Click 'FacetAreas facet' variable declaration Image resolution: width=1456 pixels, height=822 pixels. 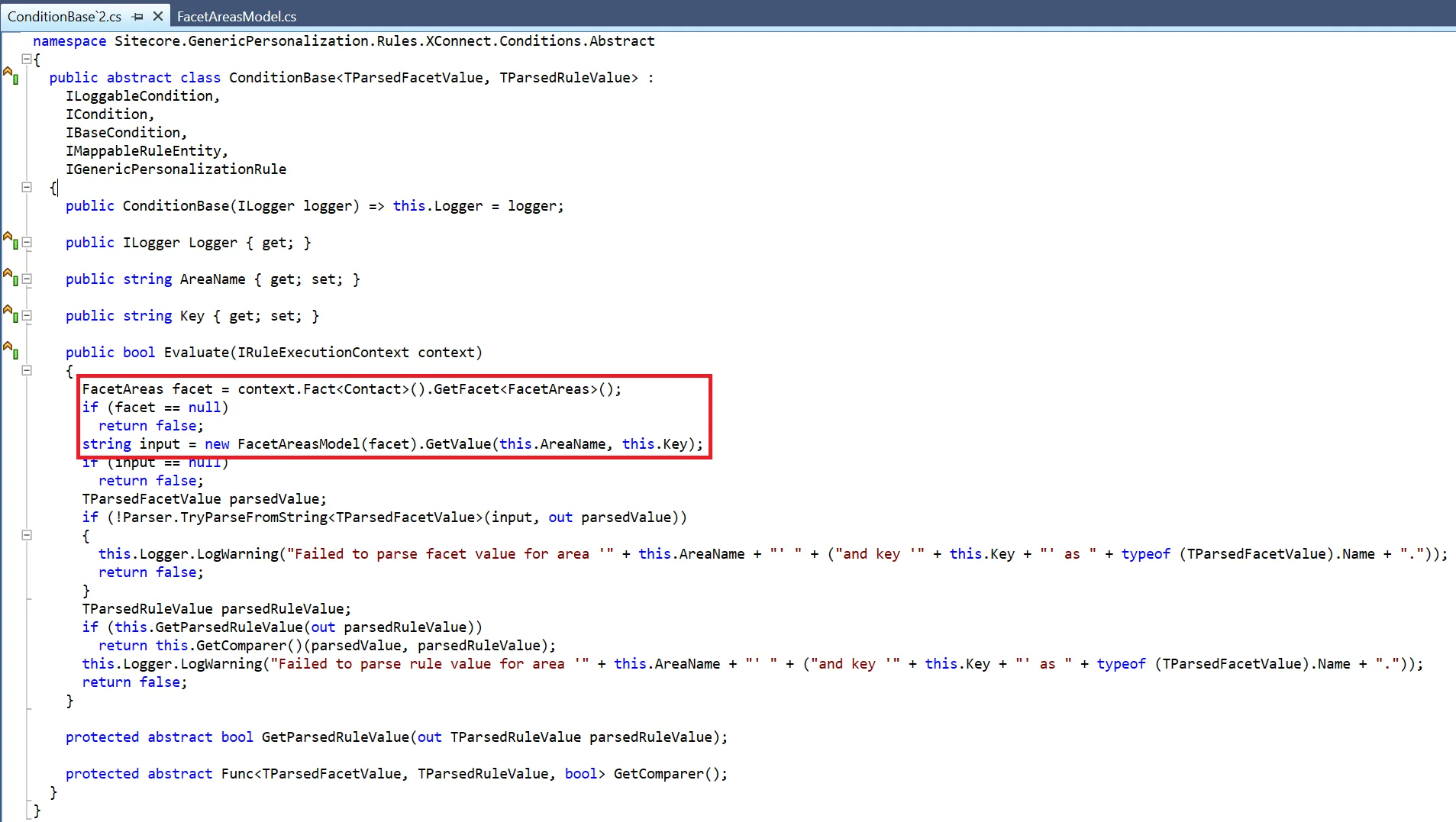(x=147, y=389)
